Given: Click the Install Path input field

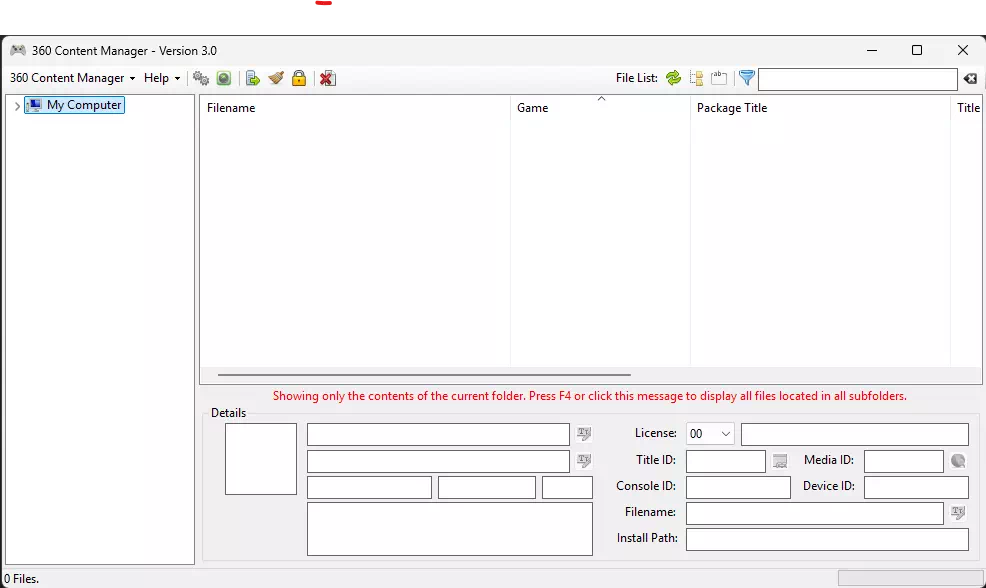Looking at the screenshot, I should 828,540.
